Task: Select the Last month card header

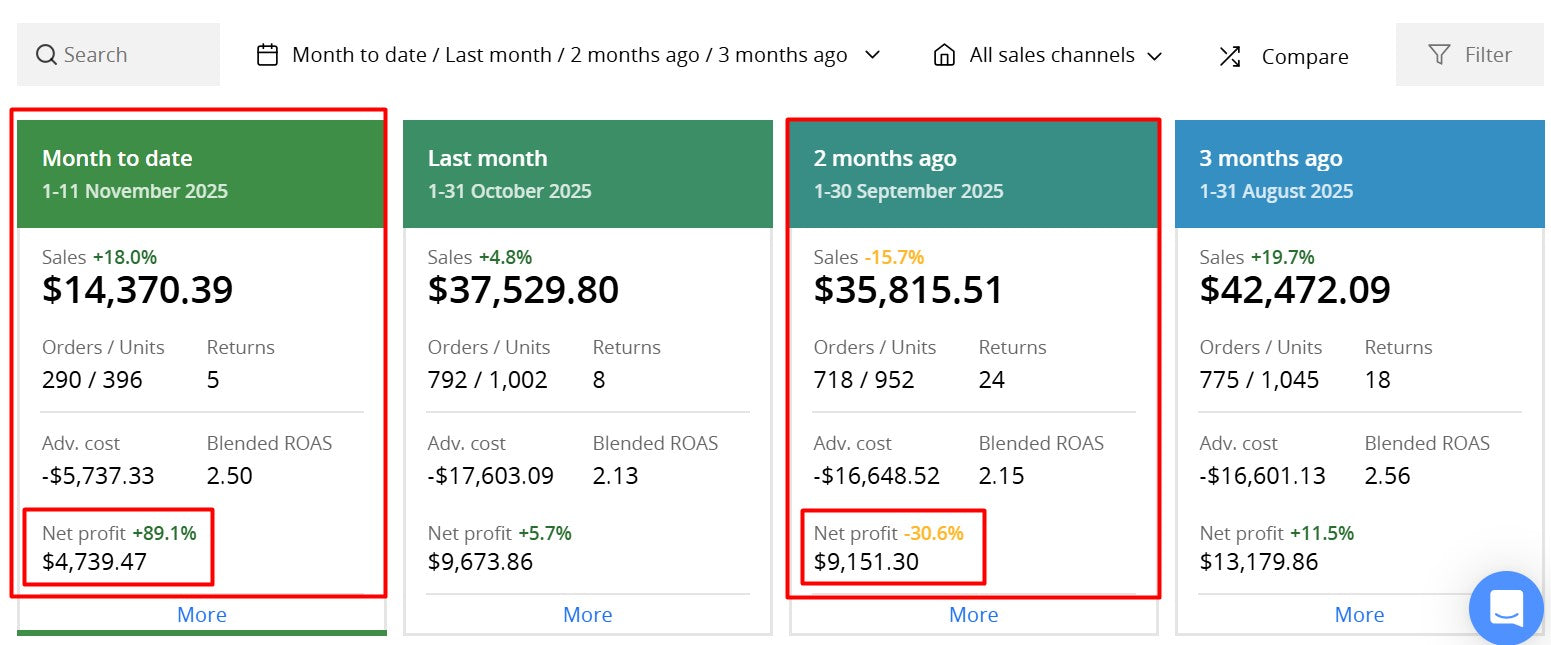Action: click(588, 174)
